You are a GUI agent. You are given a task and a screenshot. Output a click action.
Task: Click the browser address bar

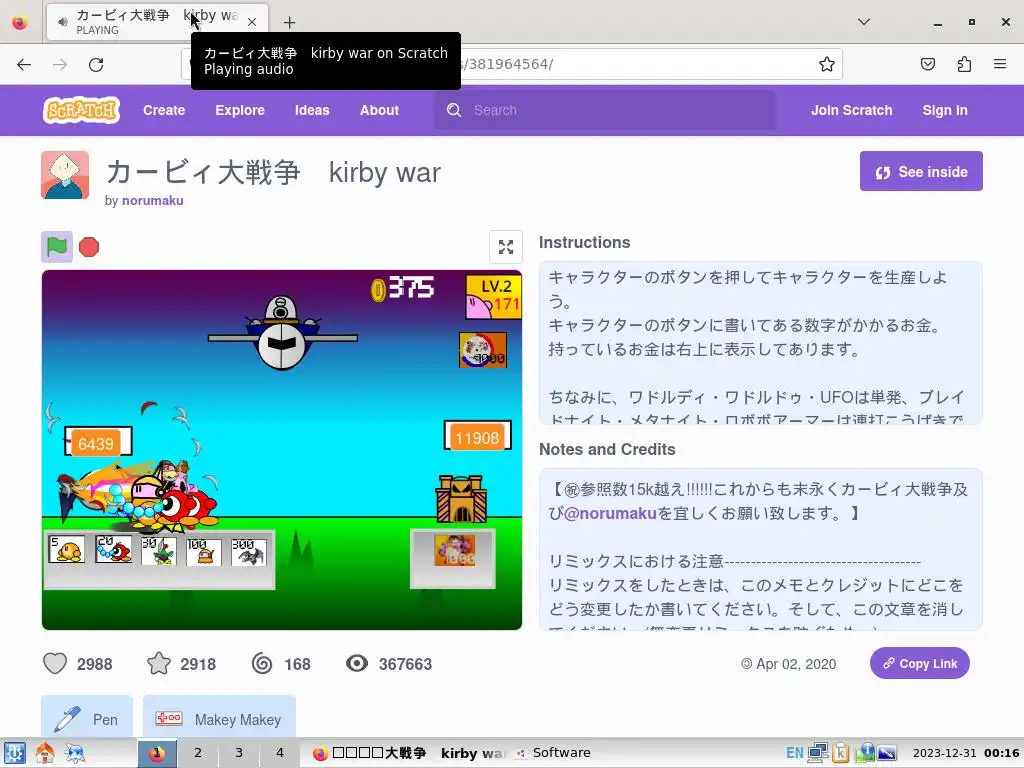tap(511, 64)
